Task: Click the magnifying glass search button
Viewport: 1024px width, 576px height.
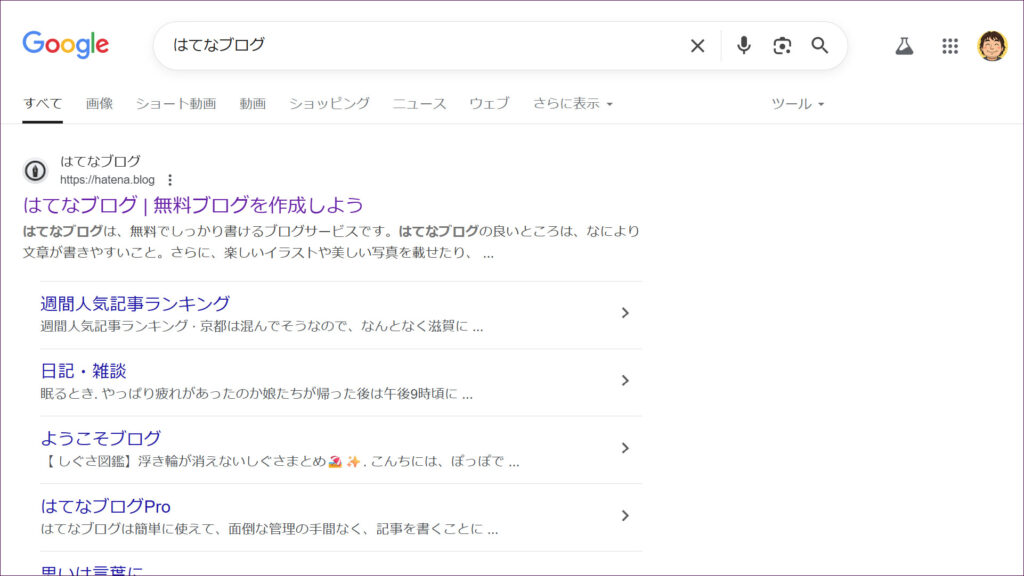Action: pos(820,46)
